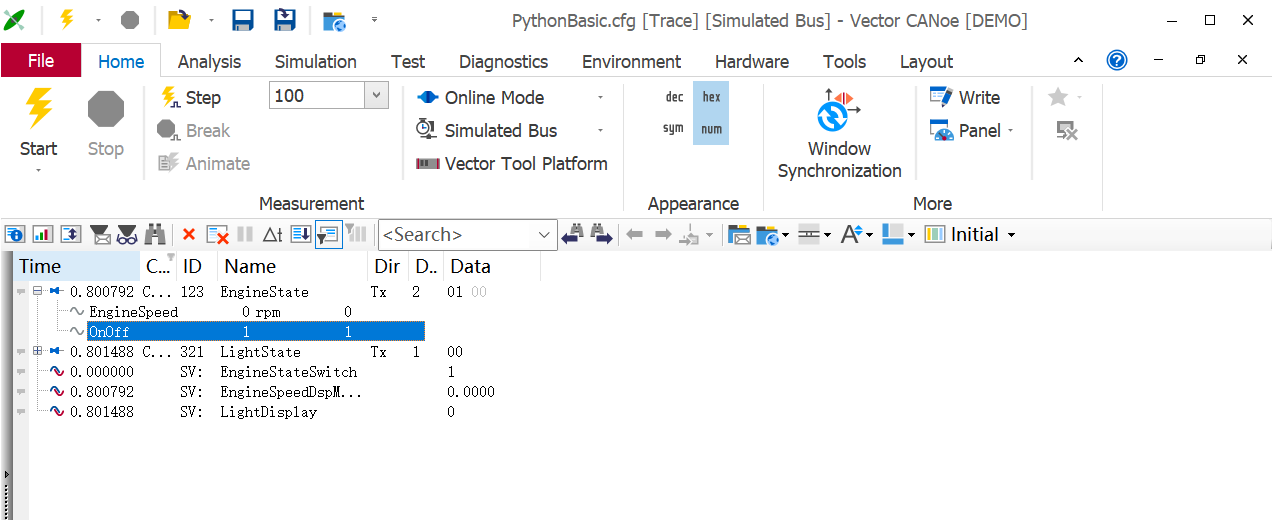Click the statistics bar chart icon in trace toolbar
Image resolution: width=1275 pixels, height=520 pixels.
[43, 234]
